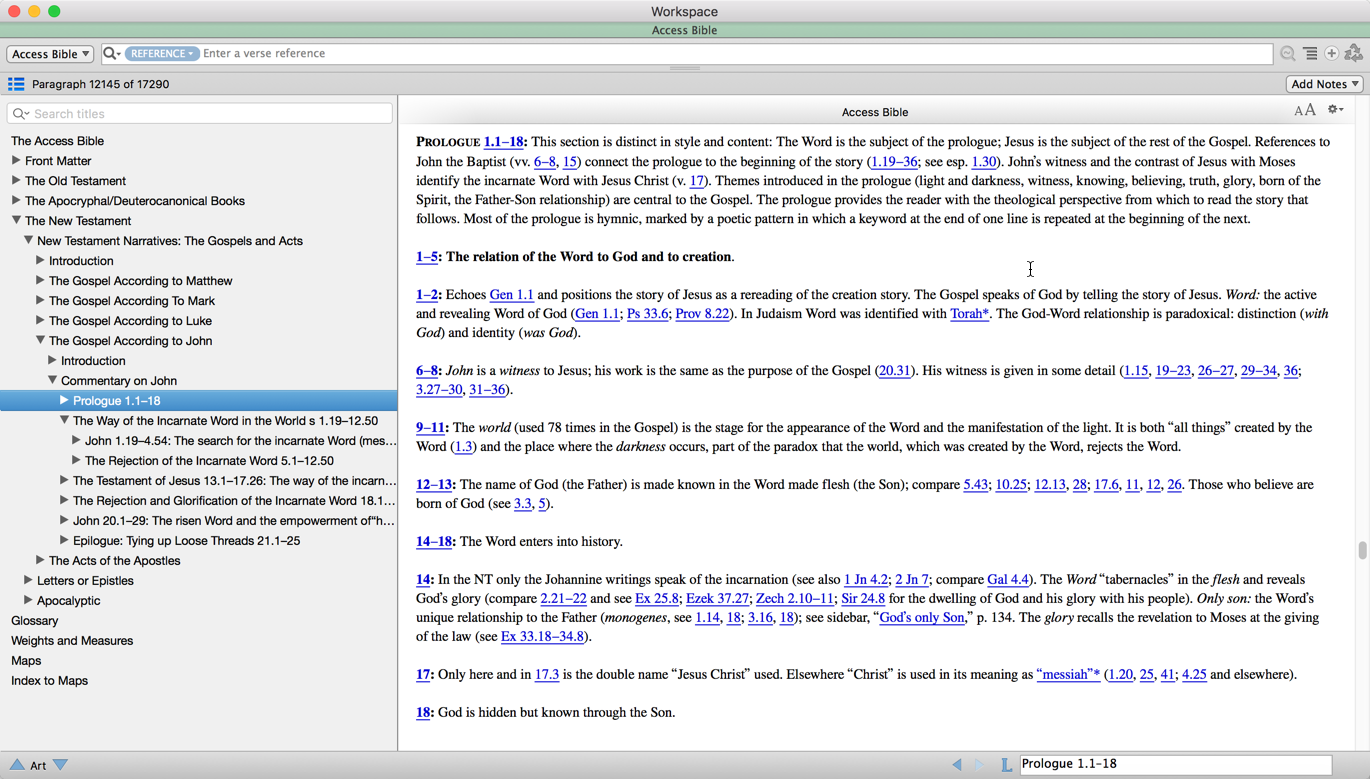The height and width of the screenshot is (779, 1370).
Task: Open the 20.31 verse link
Action: coord(894,371)
